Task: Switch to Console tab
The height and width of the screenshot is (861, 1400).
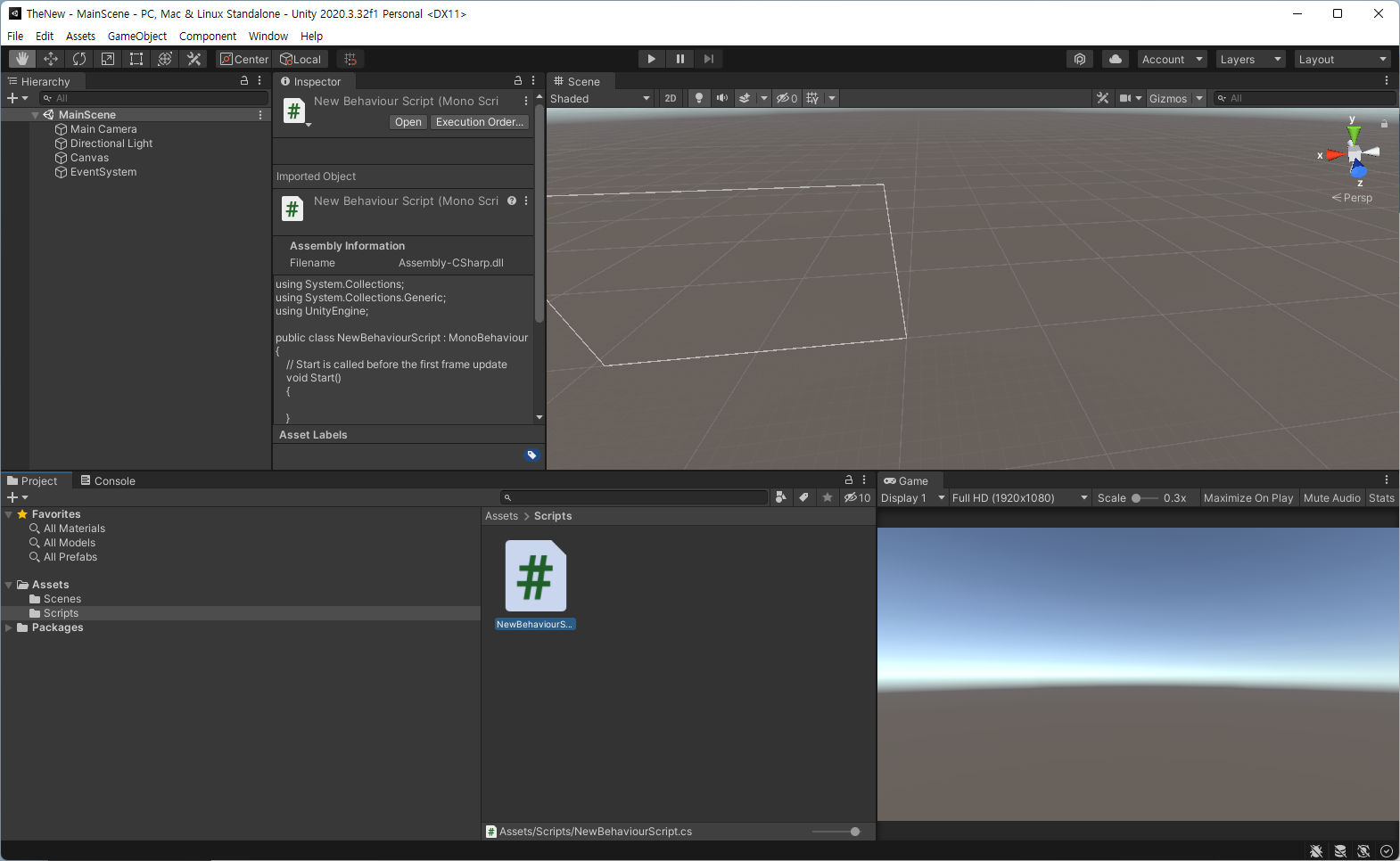Action: pyautogui.click(x=108, y=480)
